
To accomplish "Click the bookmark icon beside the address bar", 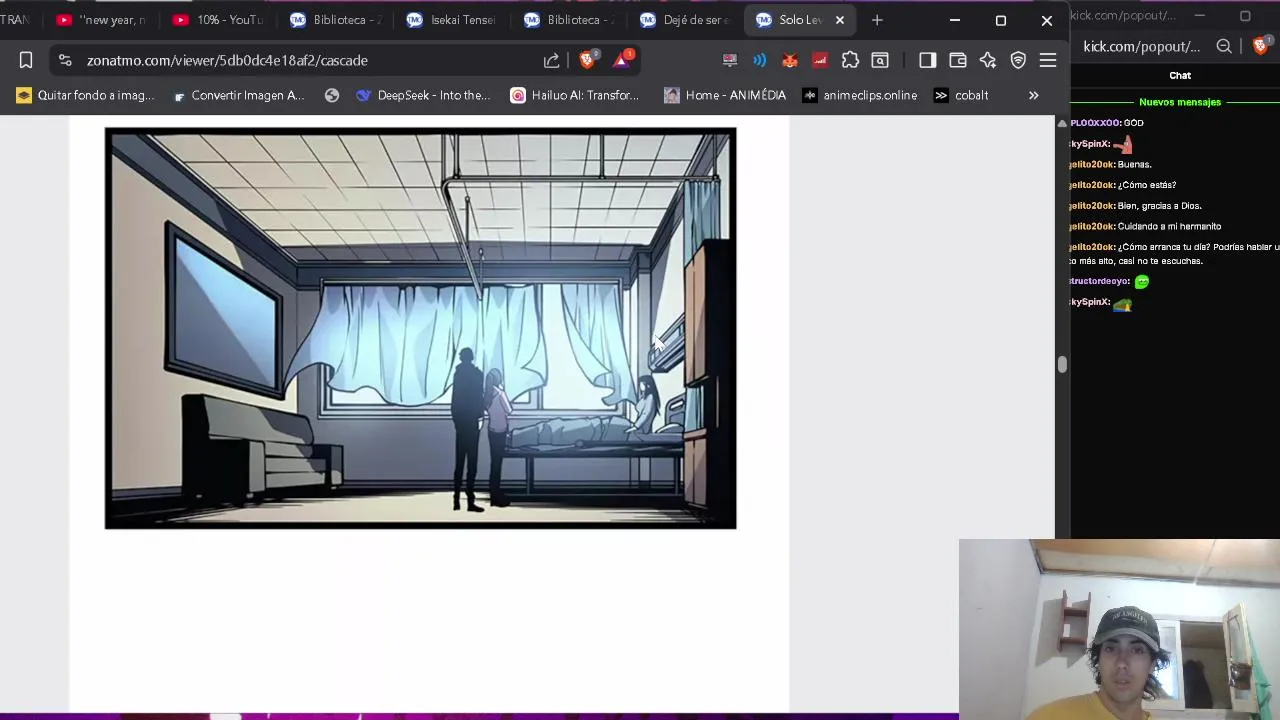I will [26, 61].
